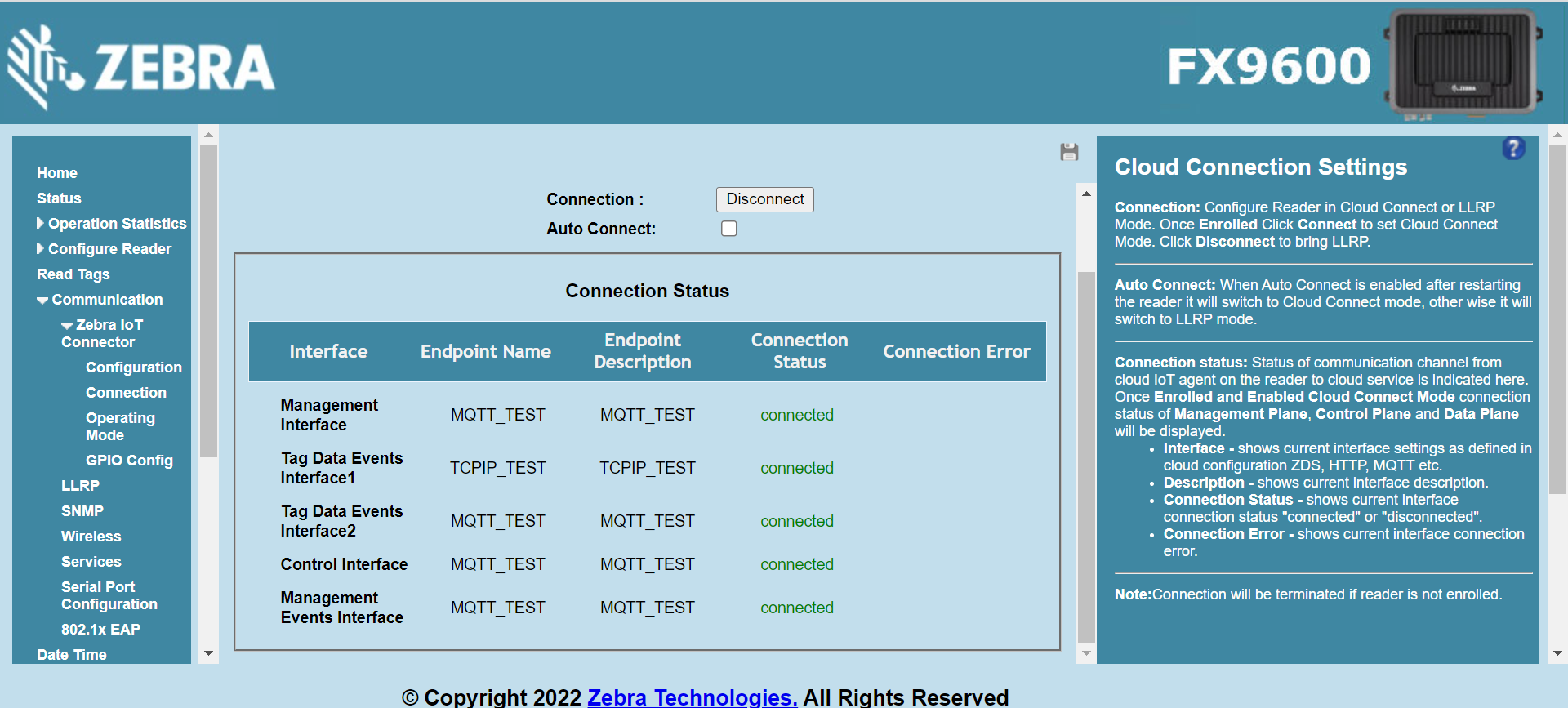1568x708 pixels.
Task: Click the save configuration floppy disk icon
Action: coord(1069,152)
